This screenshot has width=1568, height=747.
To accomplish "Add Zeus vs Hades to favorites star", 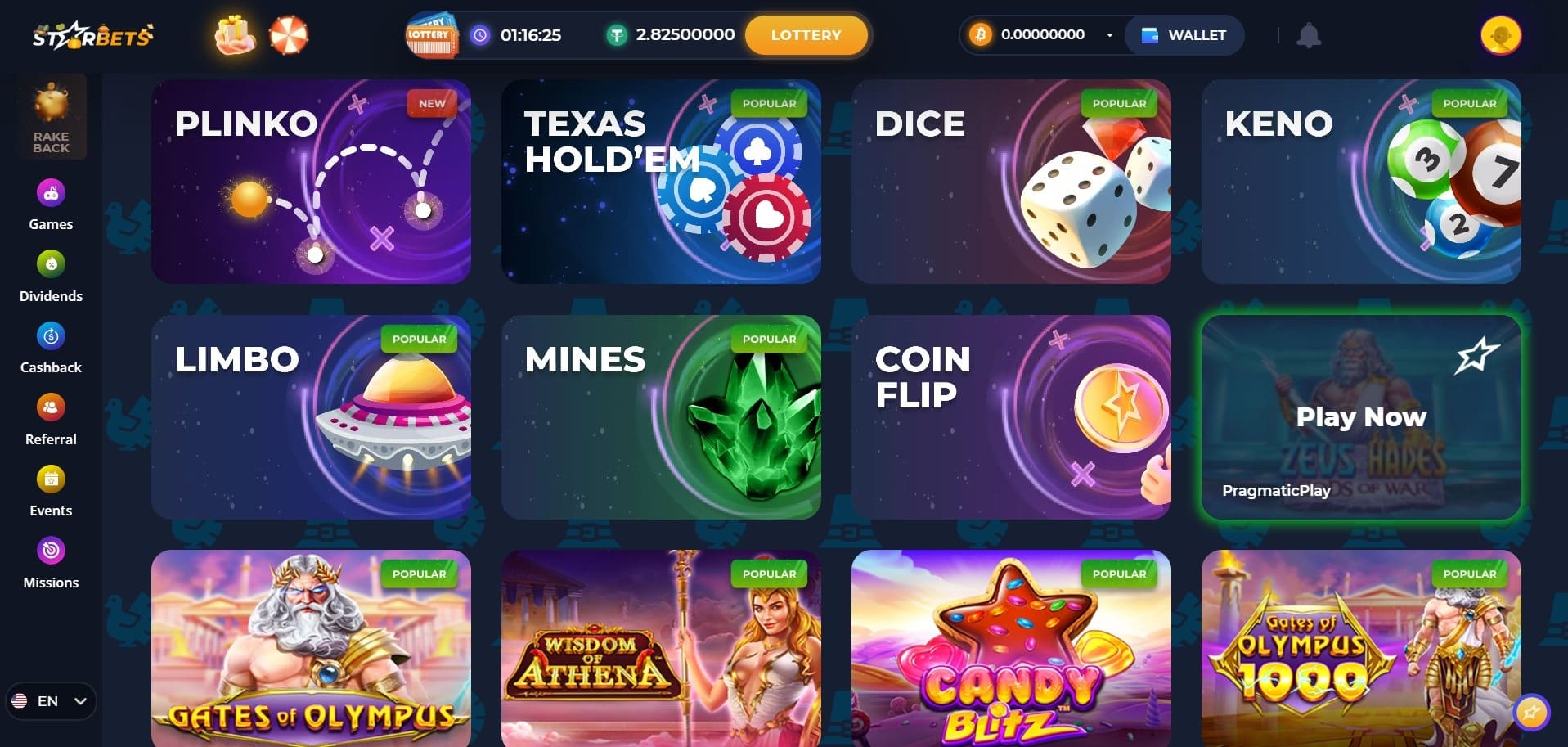I will (1476, 356).
